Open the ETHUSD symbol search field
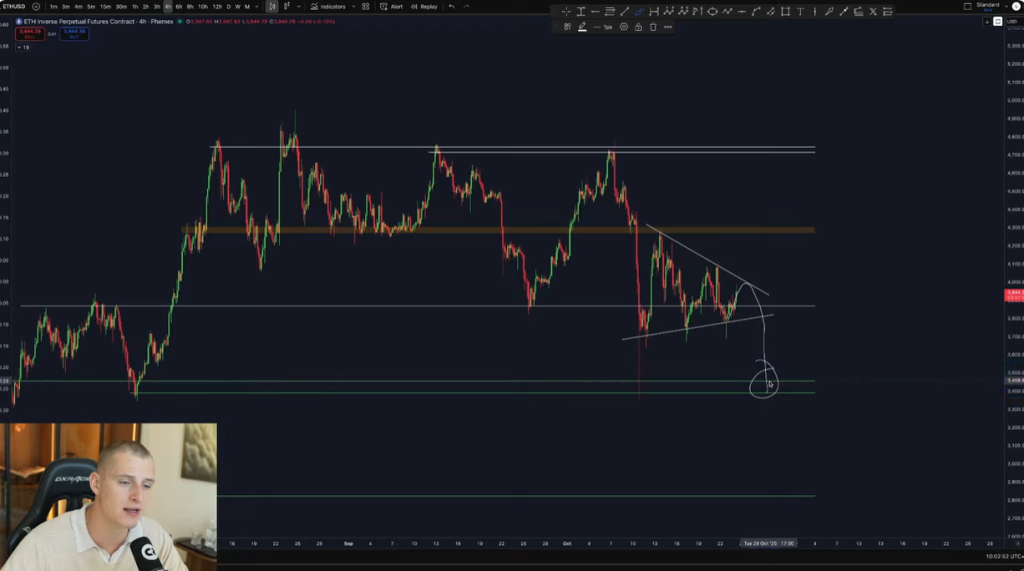Screen dimensions: 1024x571 click(x=14, y=6)
